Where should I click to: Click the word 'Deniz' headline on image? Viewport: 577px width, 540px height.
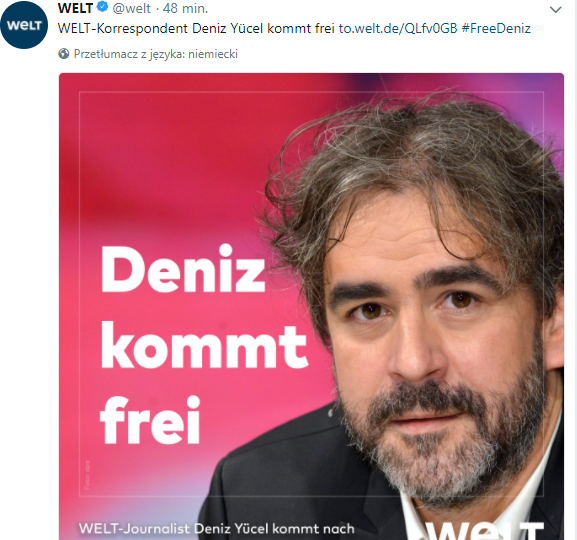183,269
